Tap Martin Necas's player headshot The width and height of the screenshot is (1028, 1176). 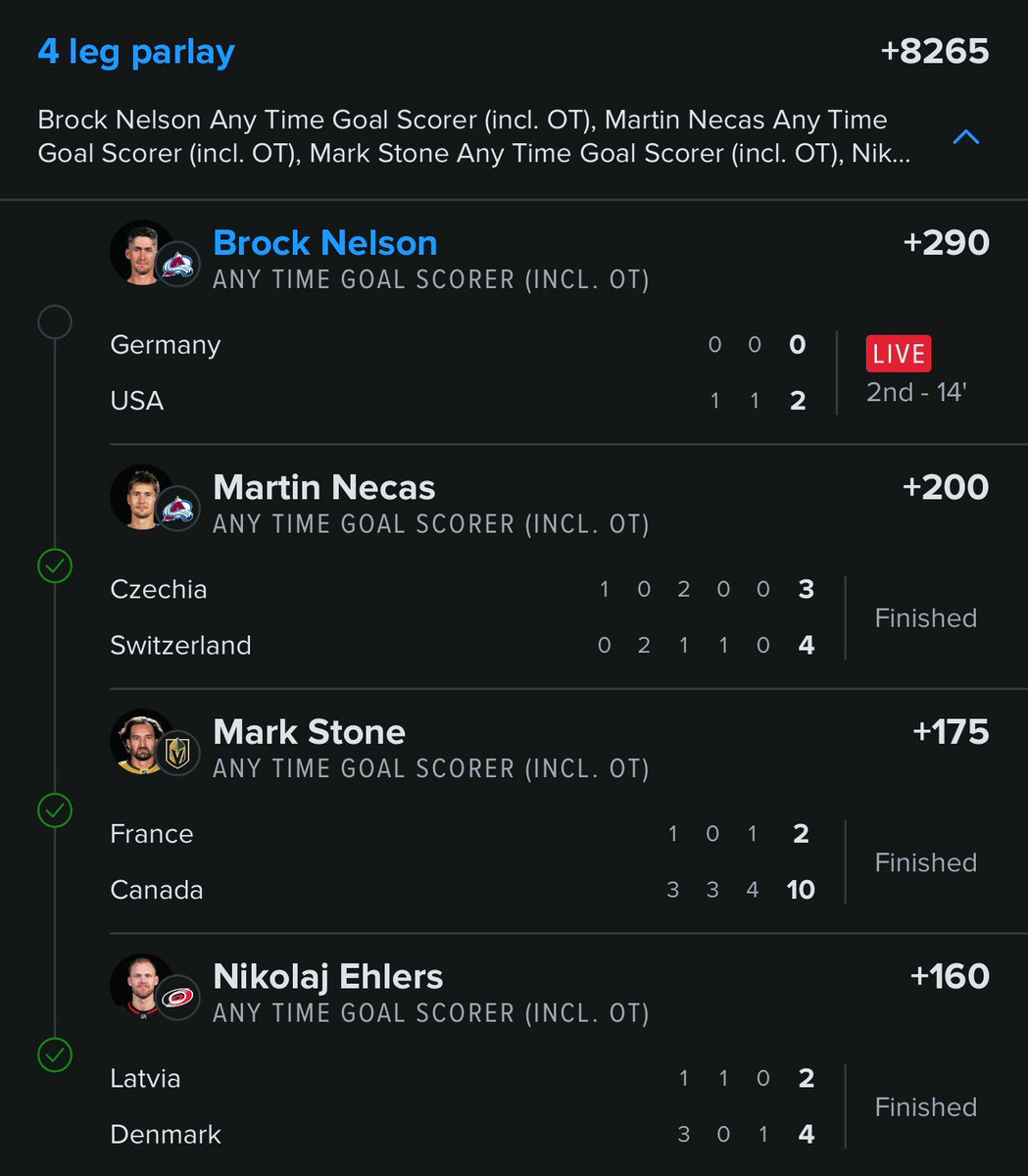click(x=143, y=497)
